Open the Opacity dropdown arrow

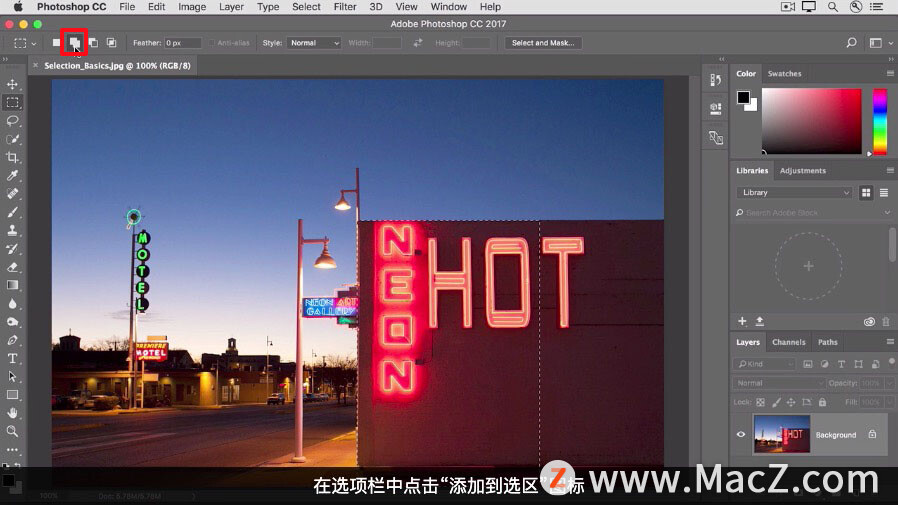point(889,383)
